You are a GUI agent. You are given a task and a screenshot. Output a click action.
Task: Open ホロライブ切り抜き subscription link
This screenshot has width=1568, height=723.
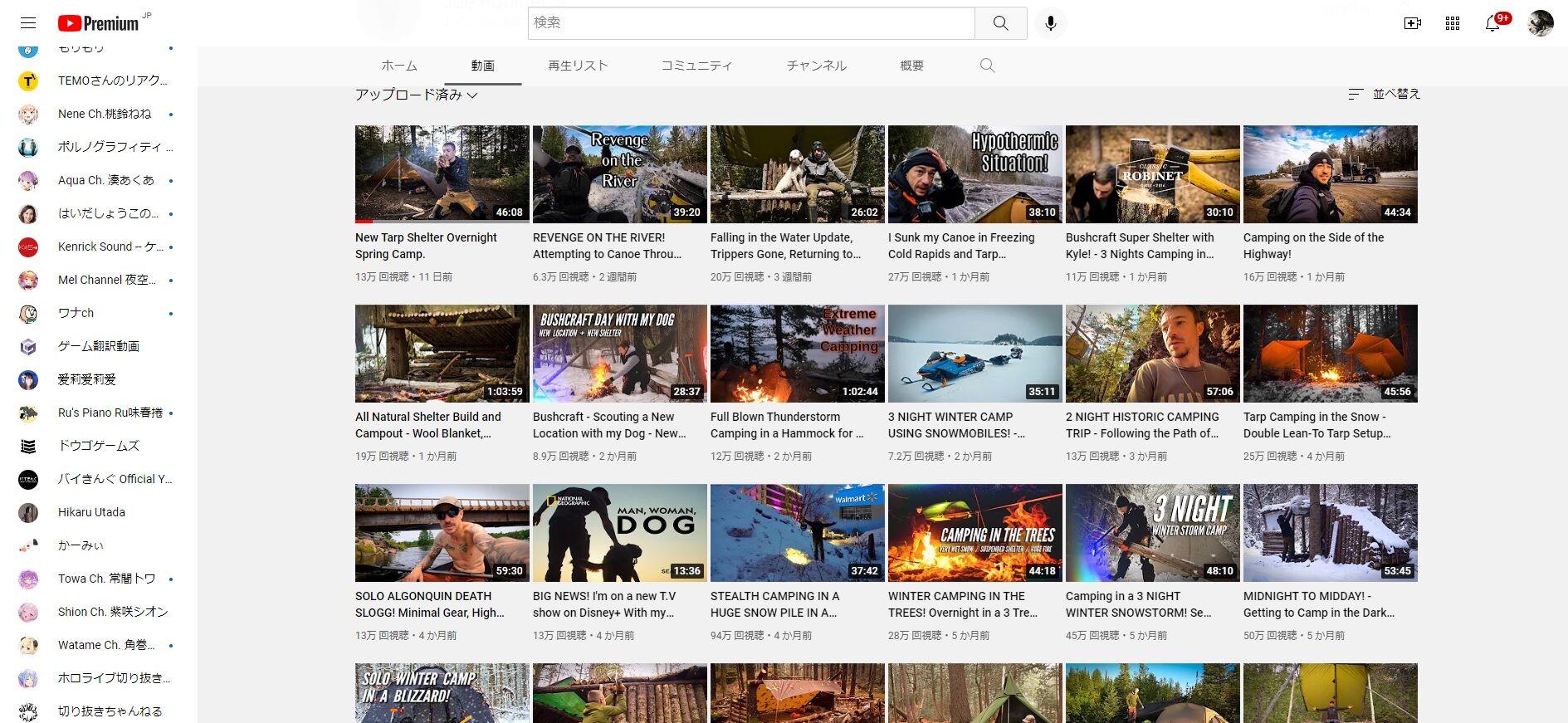pyautogui.click(x=99, y=678)
